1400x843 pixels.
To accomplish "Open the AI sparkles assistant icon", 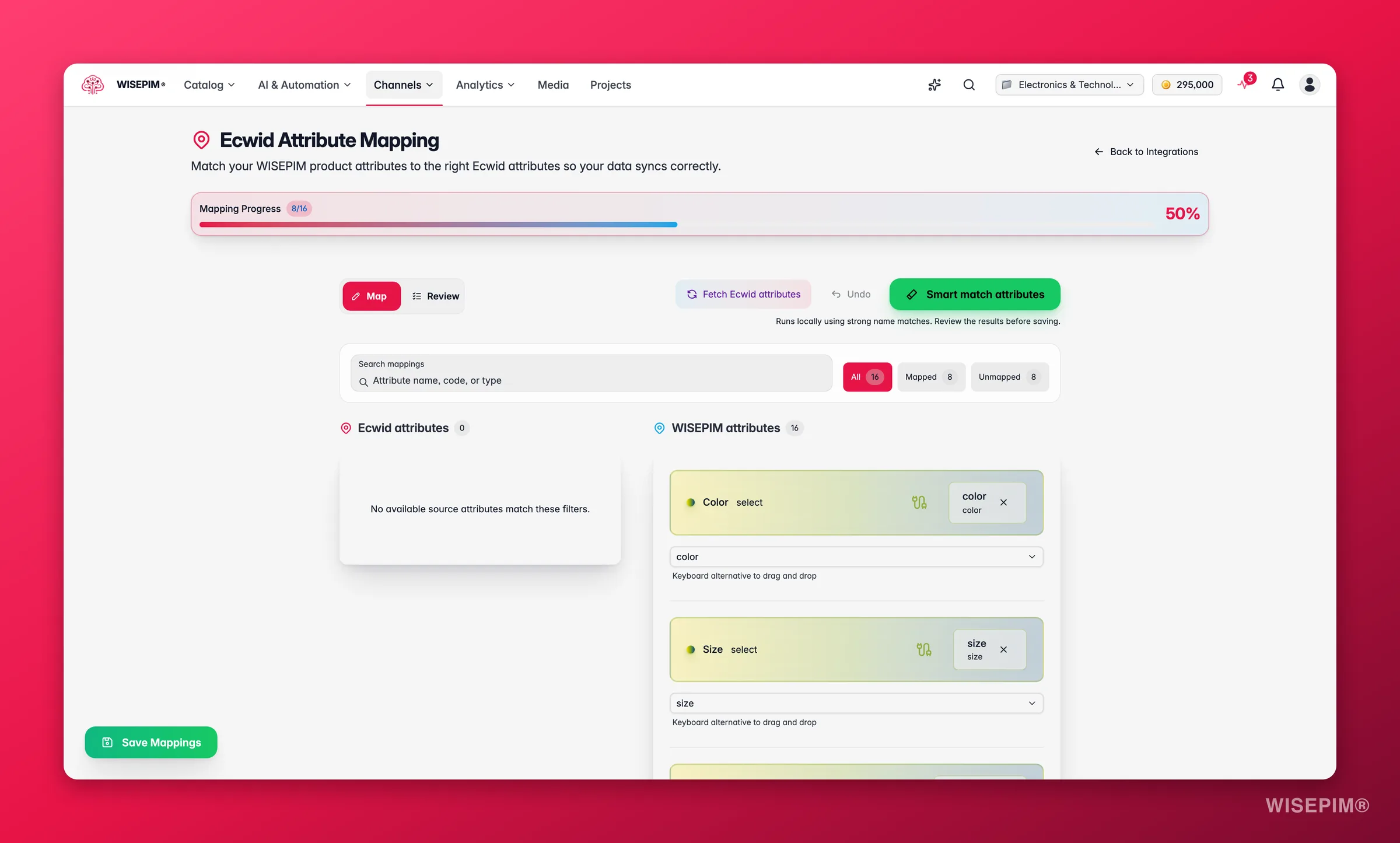I will click(935, 85).
